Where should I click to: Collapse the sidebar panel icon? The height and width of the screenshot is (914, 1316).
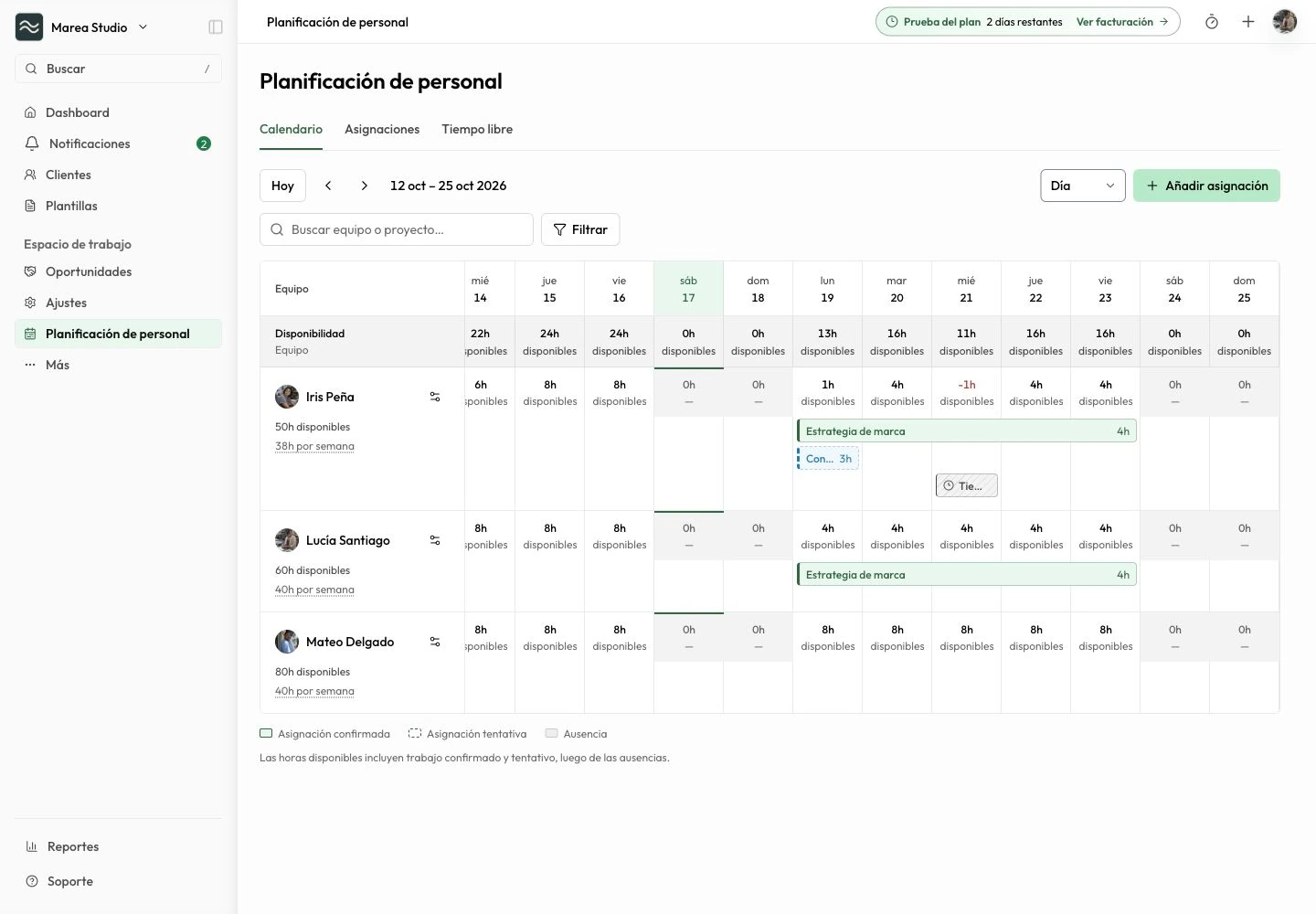216,27
